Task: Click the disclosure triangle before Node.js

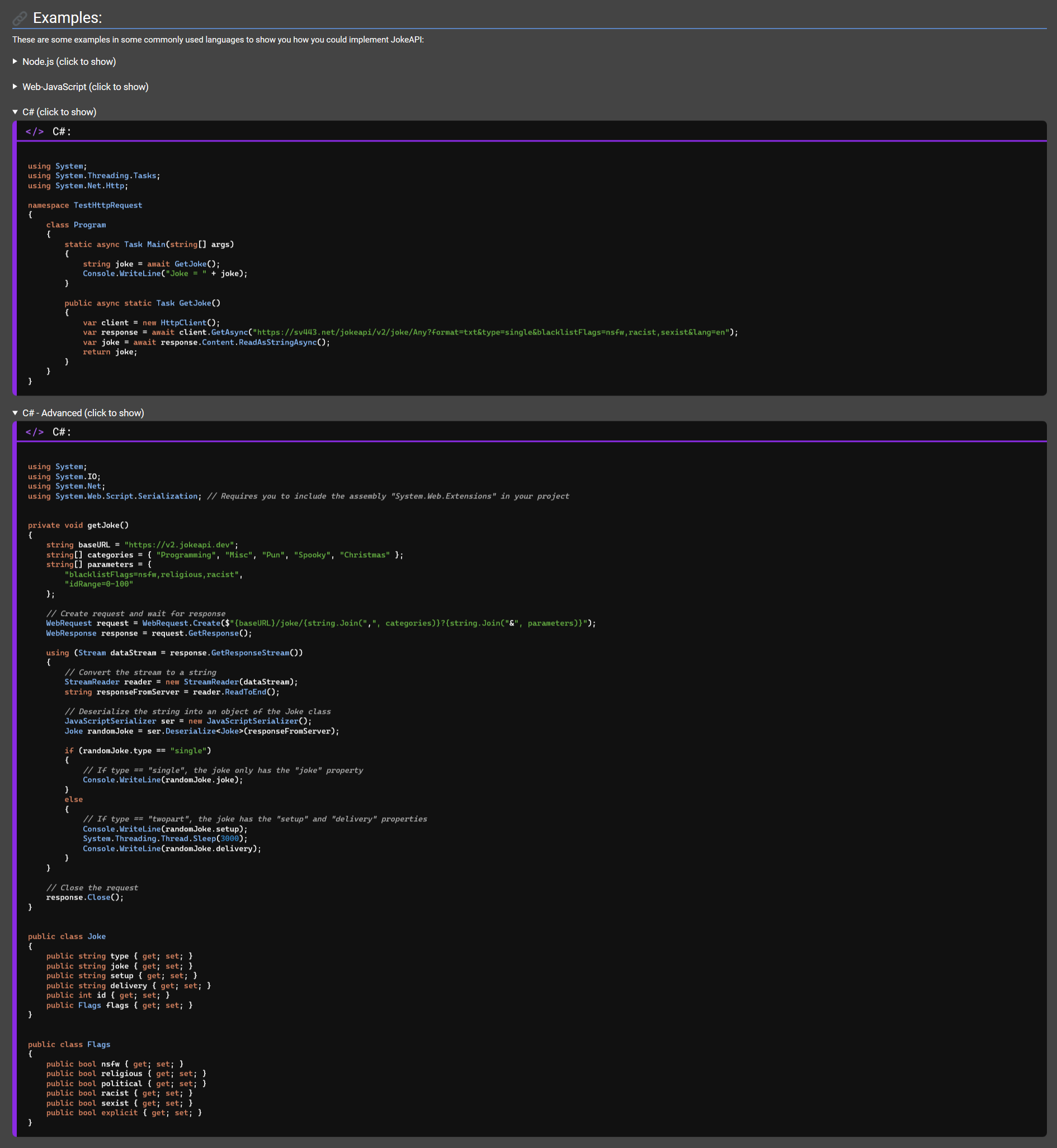Action: 15,61
